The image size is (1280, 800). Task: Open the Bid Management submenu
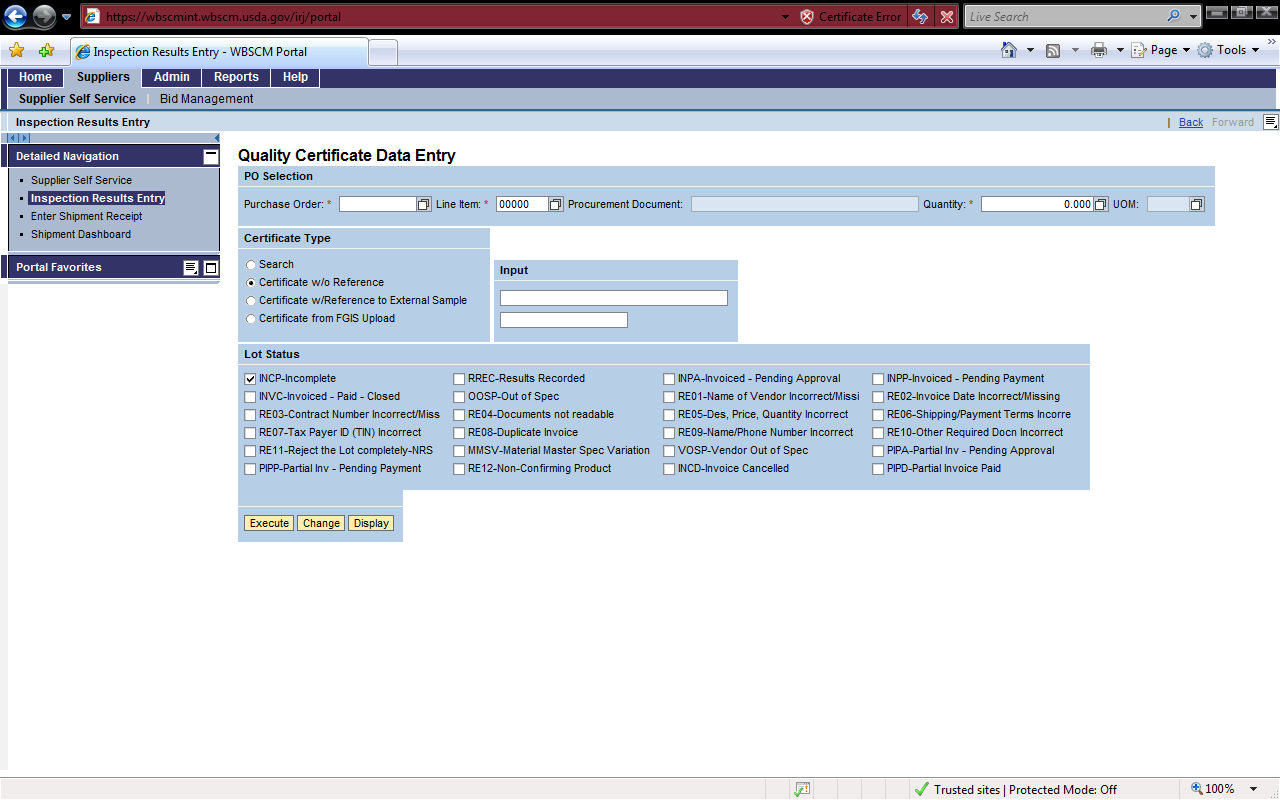(x=206, y=99)
